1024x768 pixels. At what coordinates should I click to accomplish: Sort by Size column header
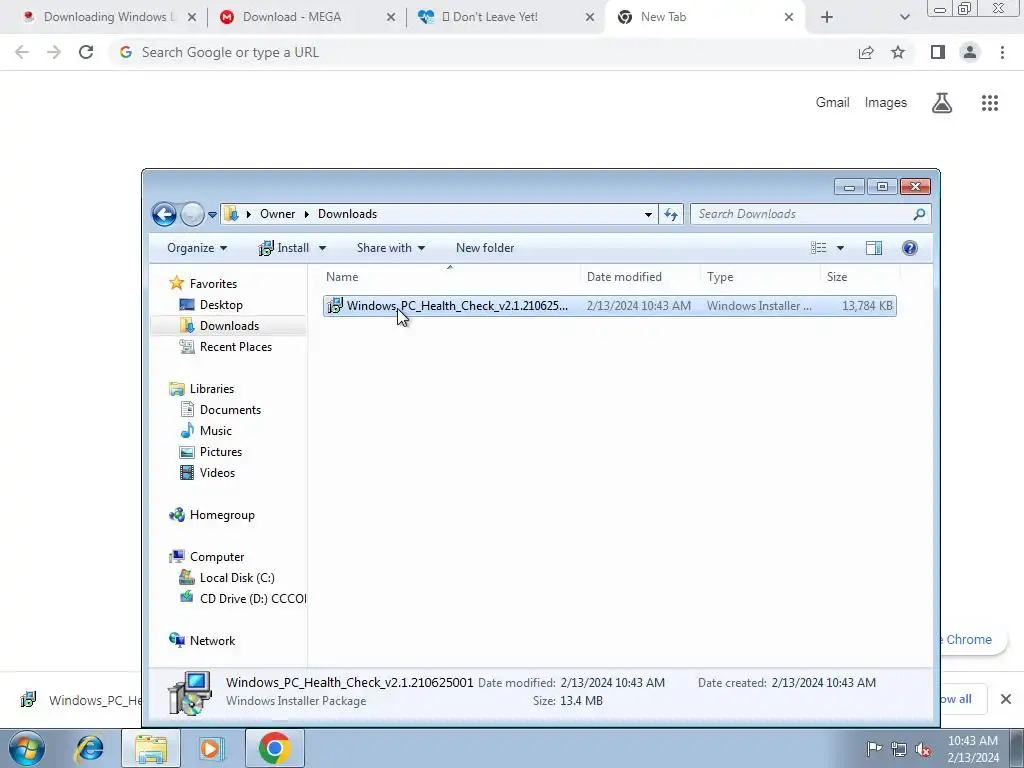coord(860,277)
